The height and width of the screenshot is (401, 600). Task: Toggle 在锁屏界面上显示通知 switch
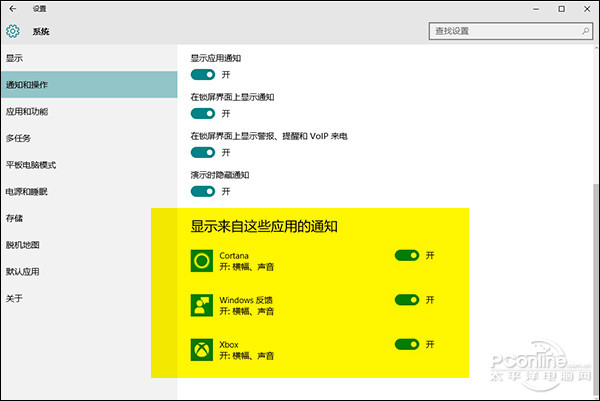tap(203, 114)
